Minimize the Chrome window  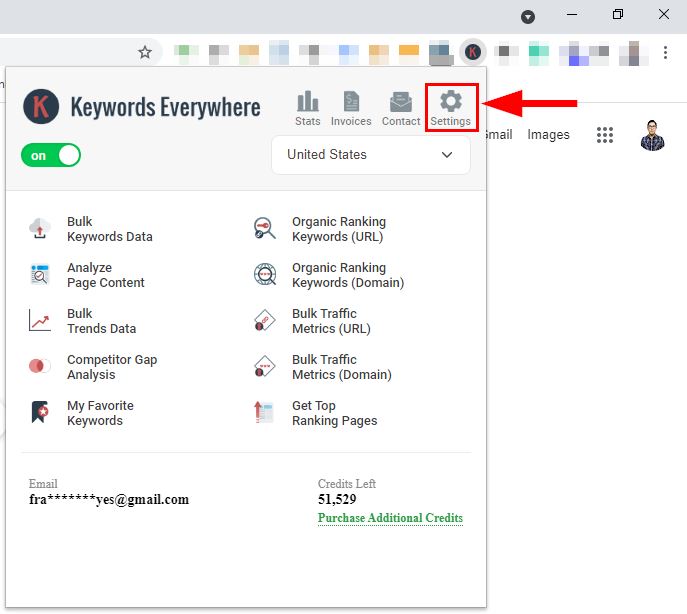pos(572,14)
